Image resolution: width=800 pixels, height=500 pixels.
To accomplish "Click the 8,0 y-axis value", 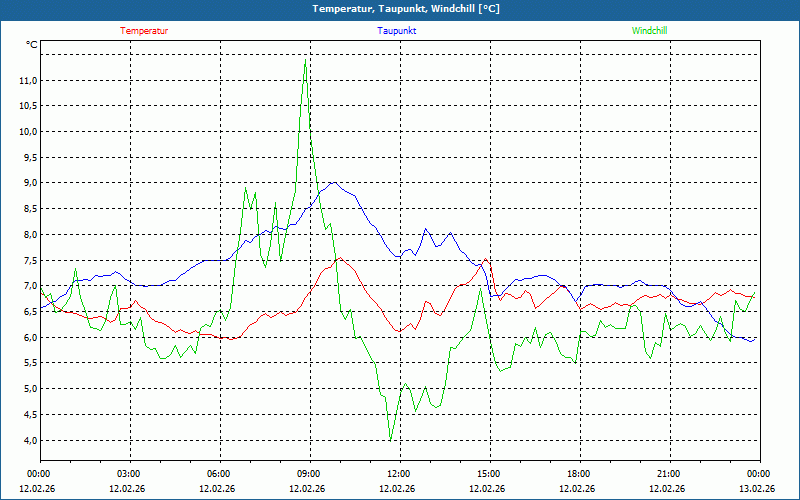I will point(30,235).
